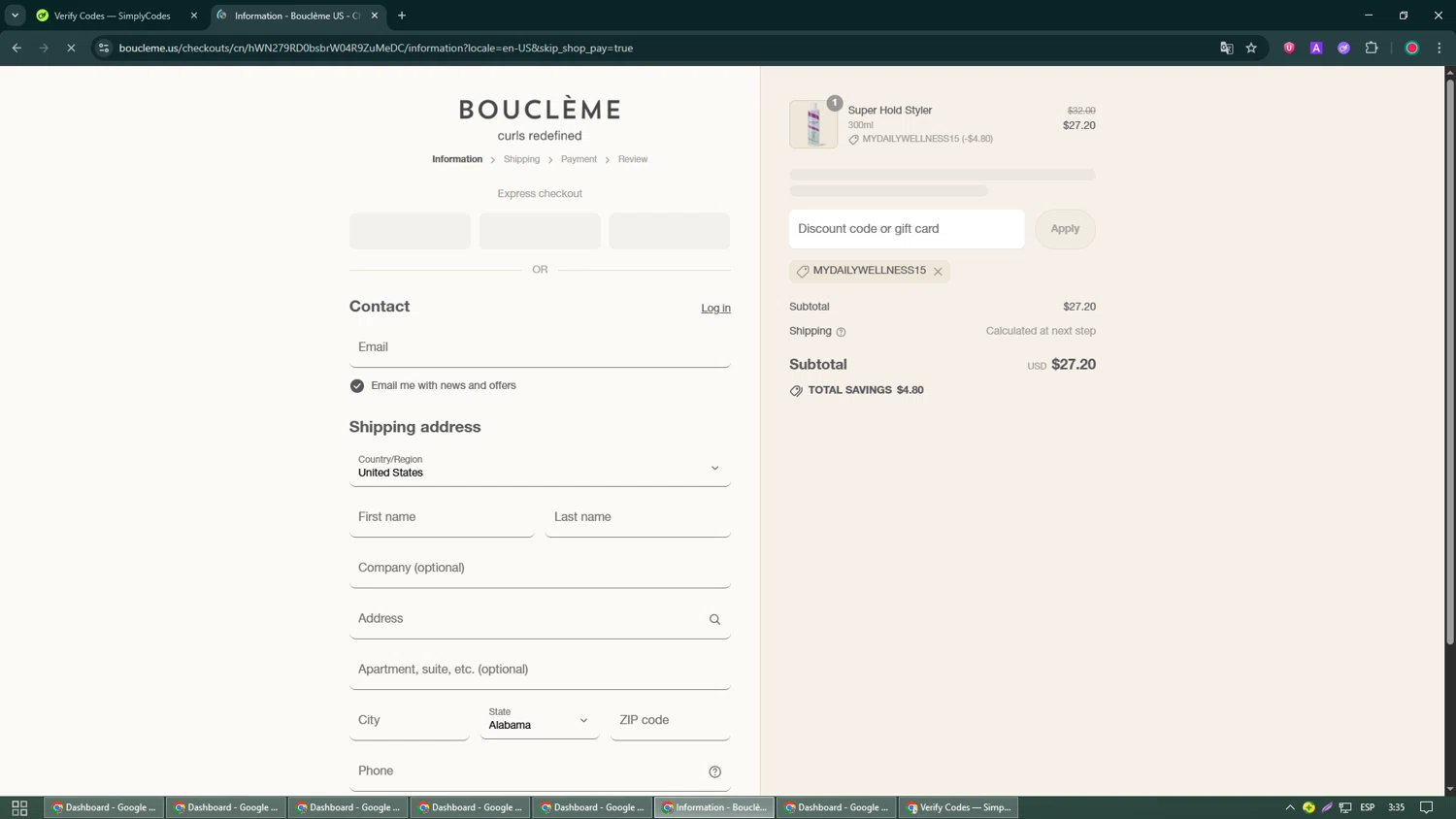1456x819 pixels.
Task: Close the Verify Codes browser tab
Action: tap(194, 16)
